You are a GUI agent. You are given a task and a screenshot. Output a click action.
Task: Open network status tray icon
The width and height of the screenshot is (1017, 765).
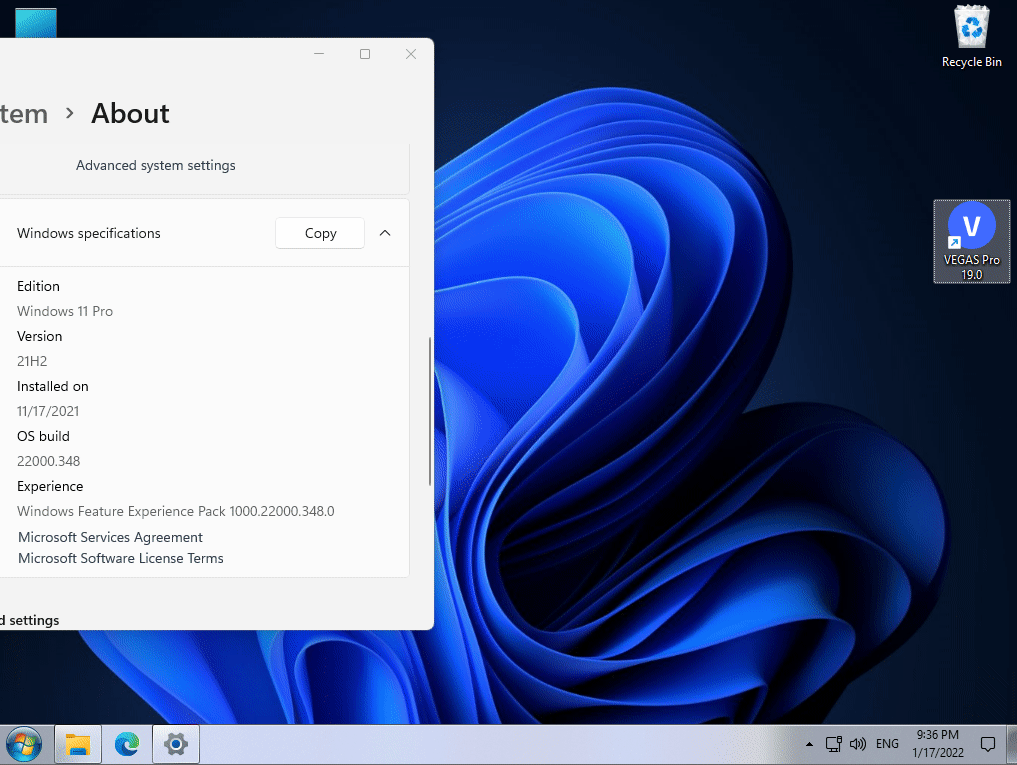coord(833,744)
